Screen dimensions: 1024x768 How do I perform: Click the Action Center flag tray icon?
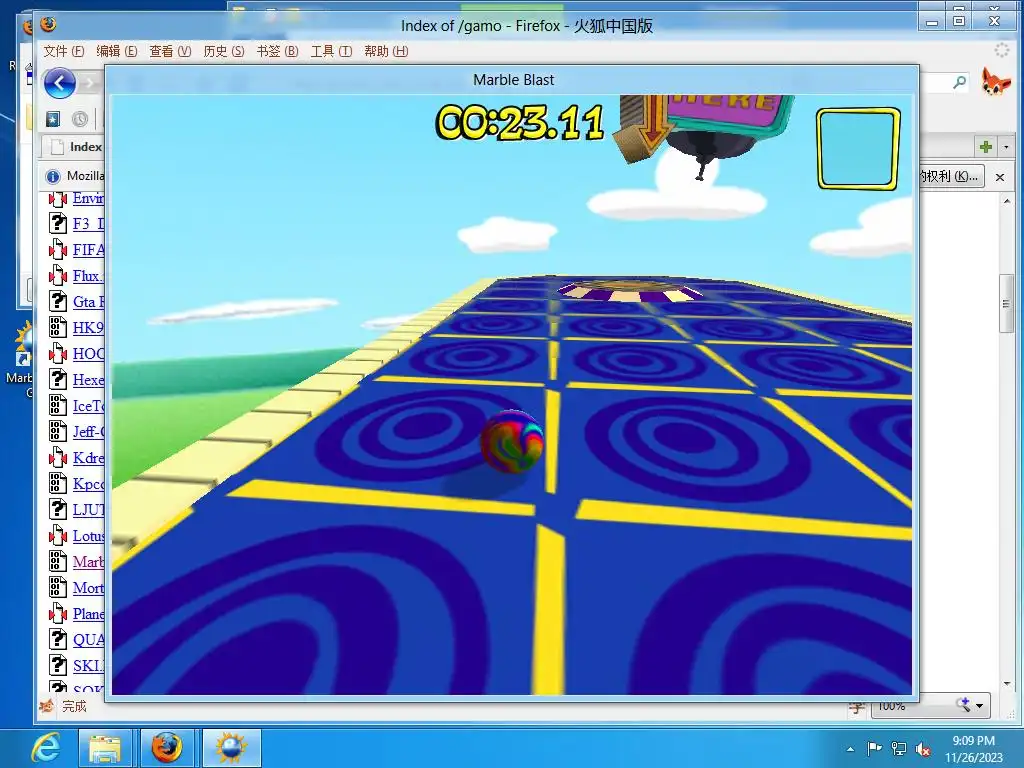coord(874,749)
